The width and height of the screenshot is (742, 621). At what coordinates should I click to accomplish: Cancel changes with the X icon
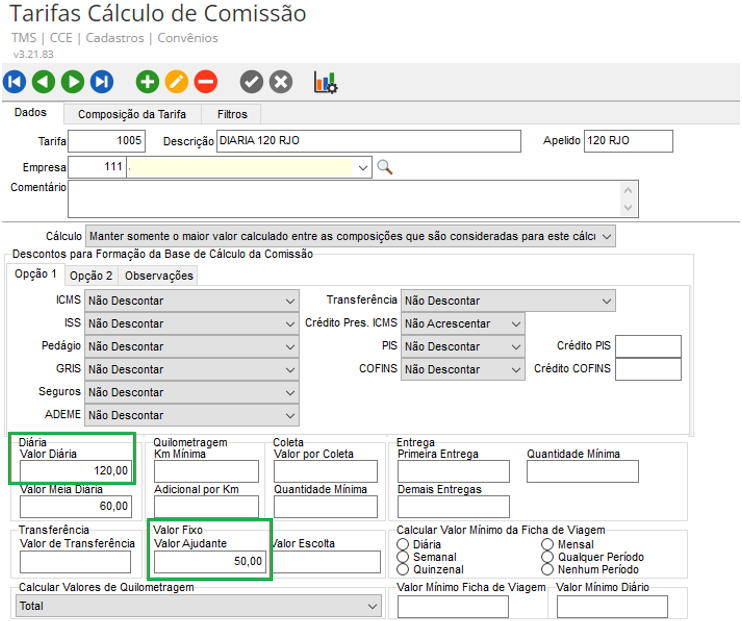281,82
